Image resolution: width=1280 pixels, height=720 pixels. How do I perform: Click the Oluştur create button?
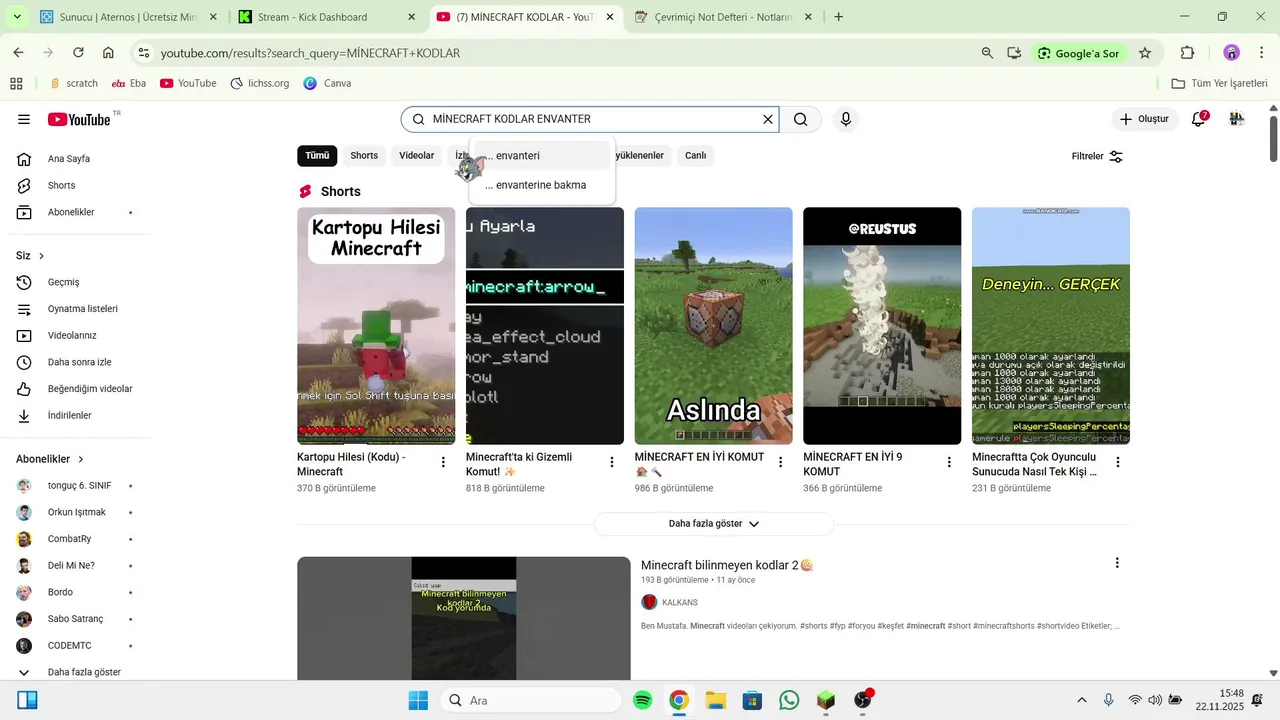point(1144,119)
